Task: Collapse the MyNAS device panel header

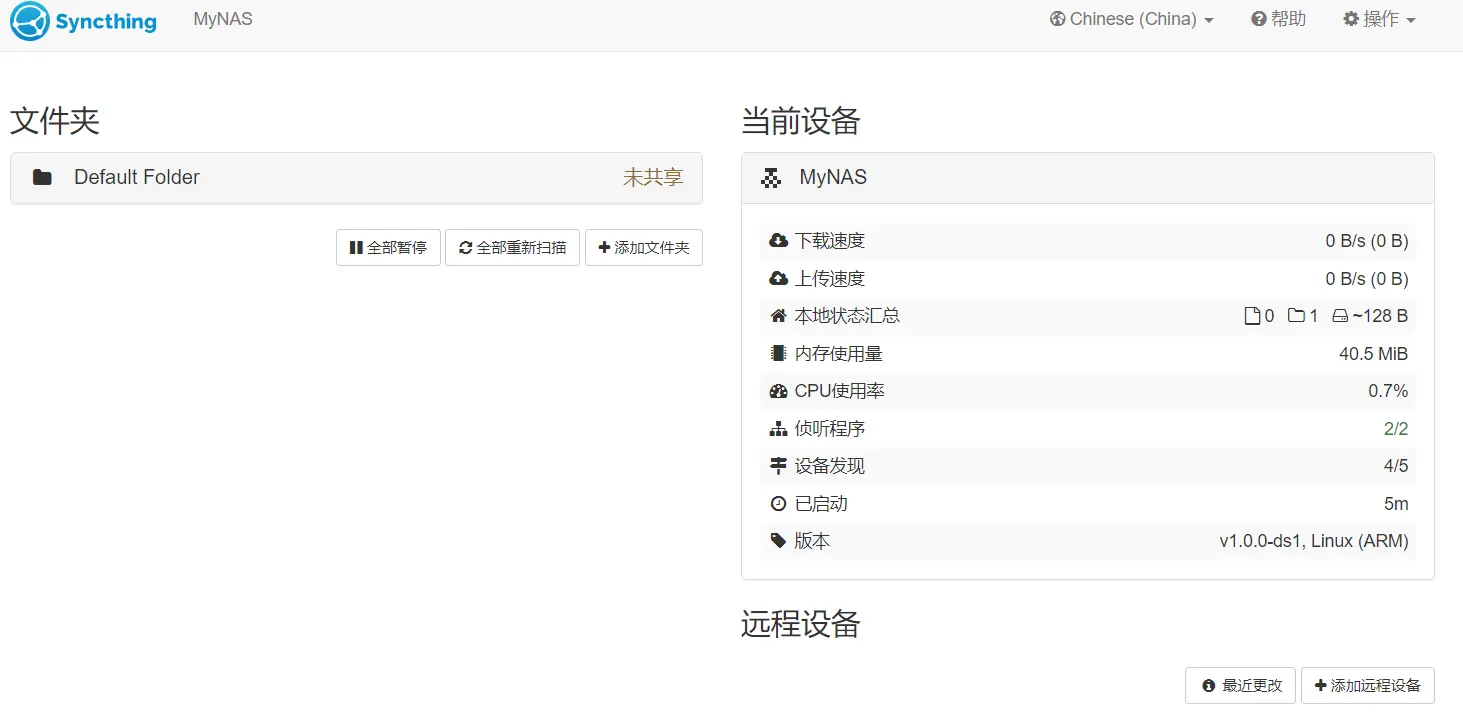Action: pos(1088,178)
